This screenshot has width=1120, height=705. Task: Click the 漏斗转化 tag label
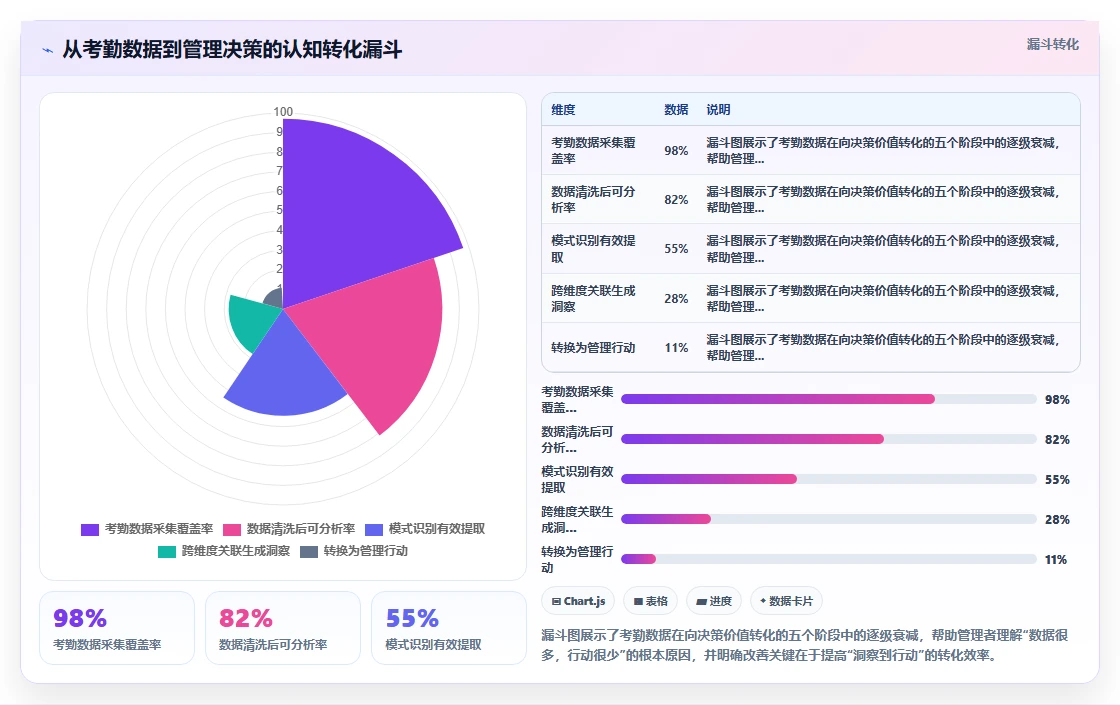(1052, 44)
